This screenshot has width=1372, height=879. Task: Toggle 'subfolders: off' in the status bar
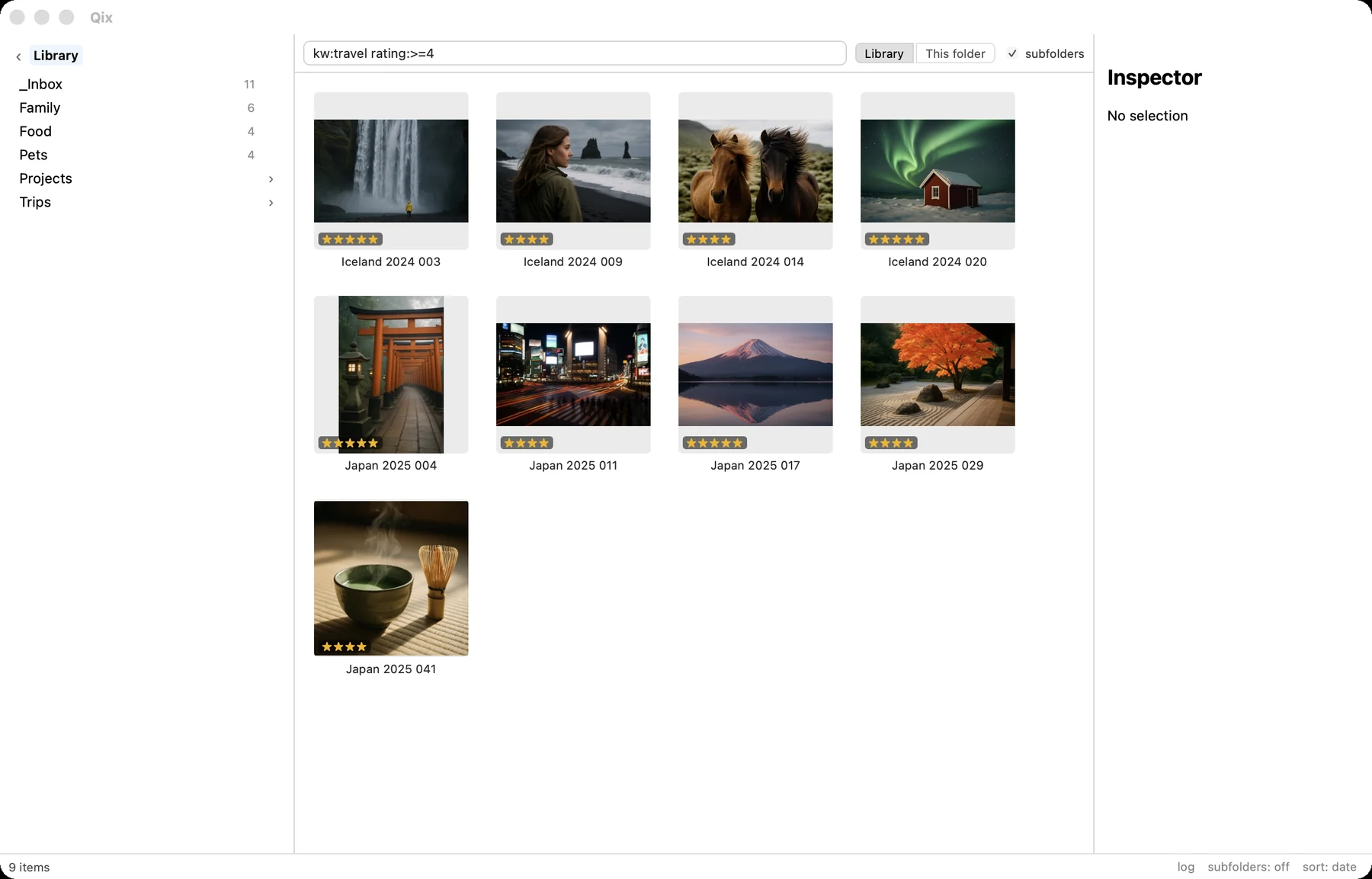coord(1249,867)
